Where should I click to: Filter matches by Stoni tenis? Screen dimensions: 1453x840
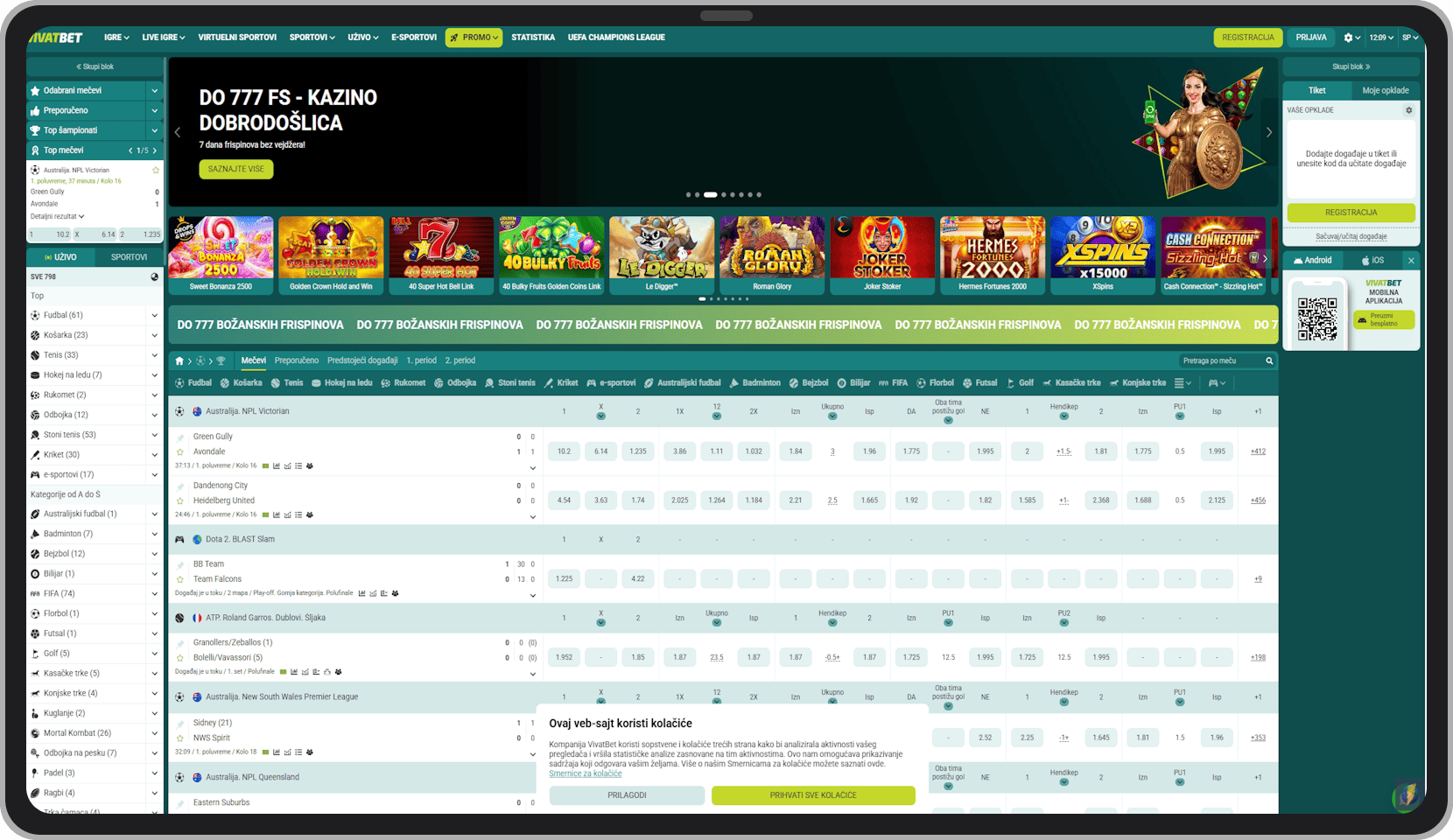click(x=509, y=383)
